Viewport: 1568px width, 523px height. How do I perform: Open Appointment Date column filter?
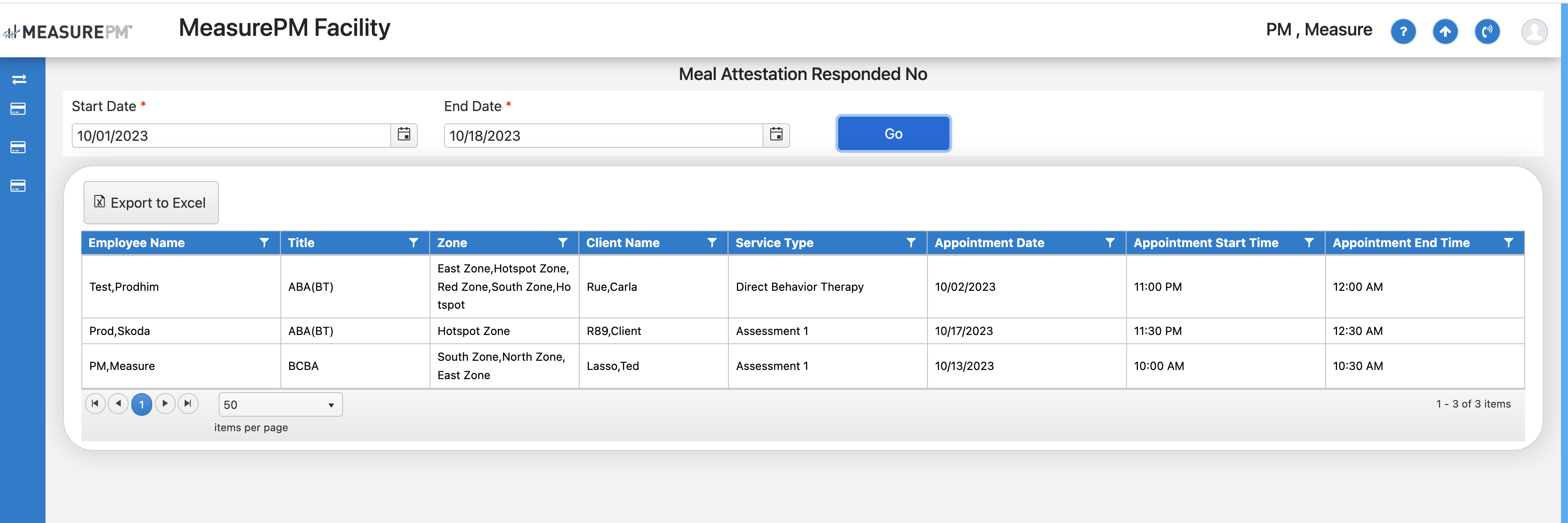pyautogui.click(x=1109, y=243)
